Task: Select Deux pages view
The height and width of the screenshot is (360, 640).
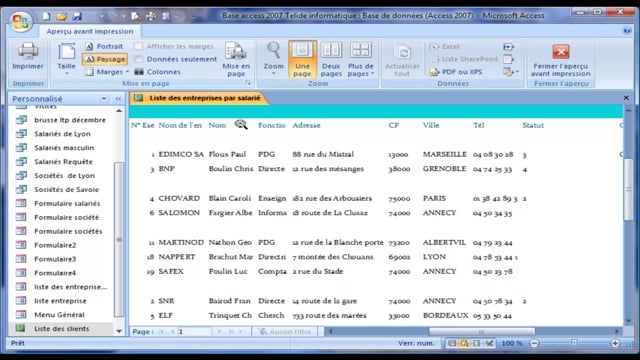Action: 331,59
